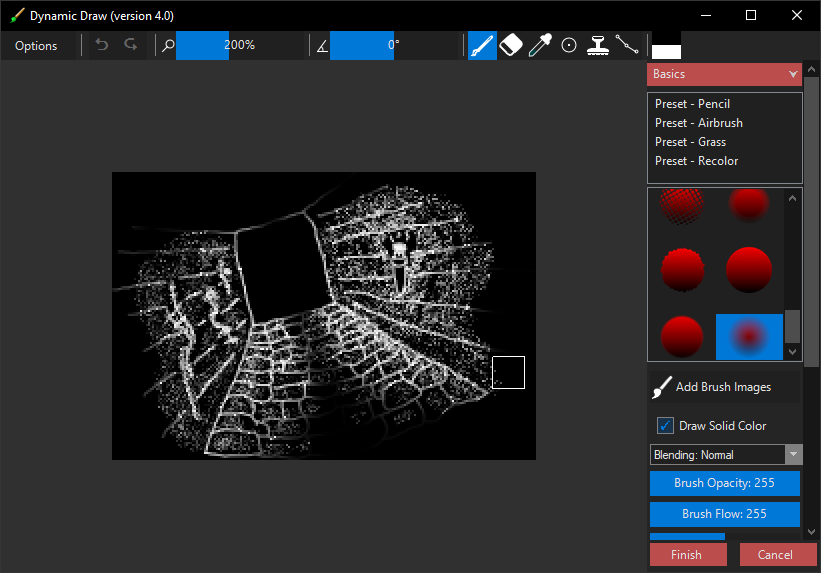Viewport: 821px width, 573px height.
Task: Minimize the Dynamic Draw window
Action: point(706,15)
